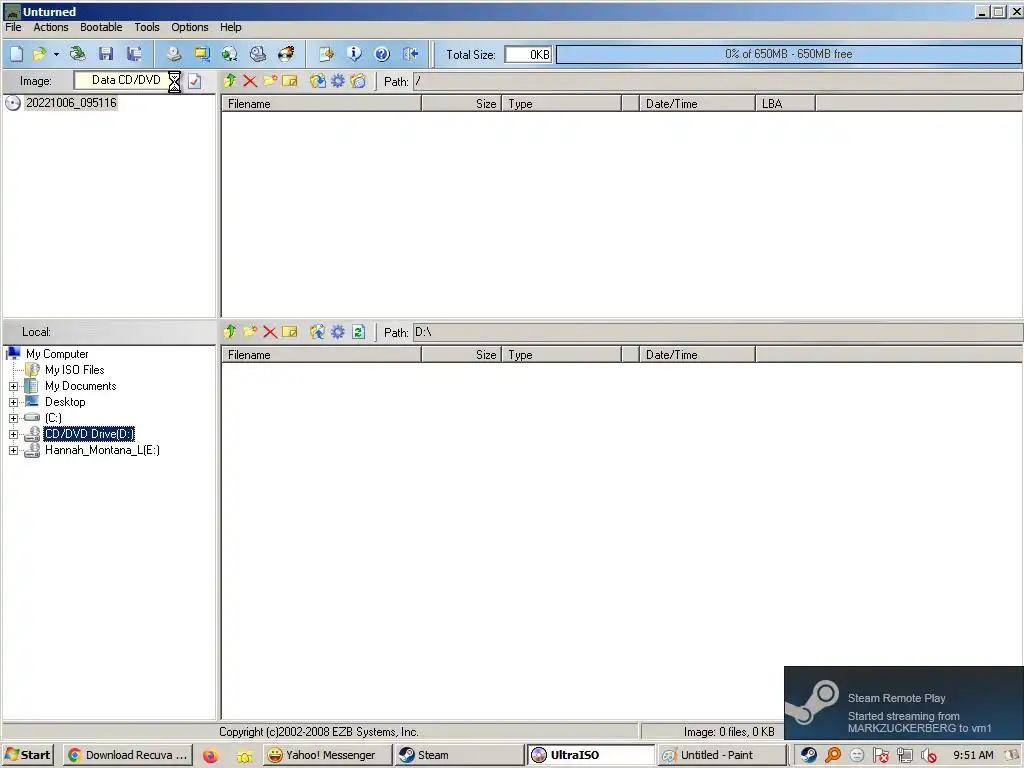Click the folder-and-disc icon left of image Path
The height and width of the screenshot is (768, 1024).
click(358, 81)
